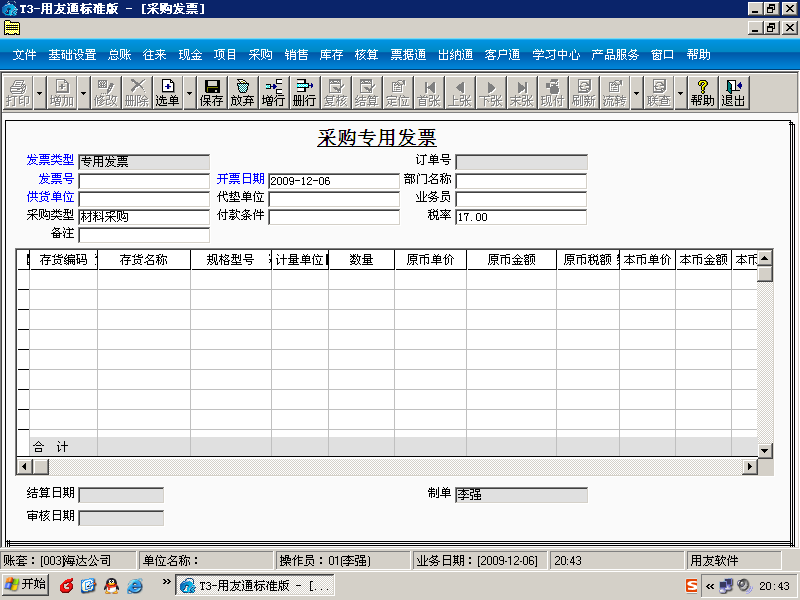Discard changes with 放弃 icon
This screenshot has height=600, width=800.
(242, 92)
